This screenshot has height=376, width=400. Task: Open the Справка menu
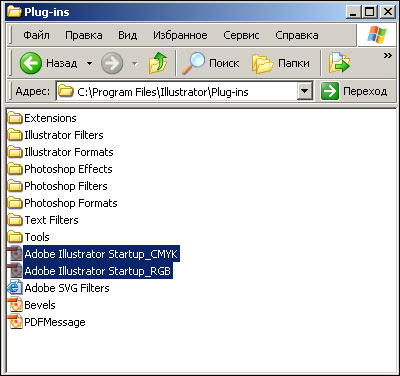pyautogui.click(x=297, y=35)
